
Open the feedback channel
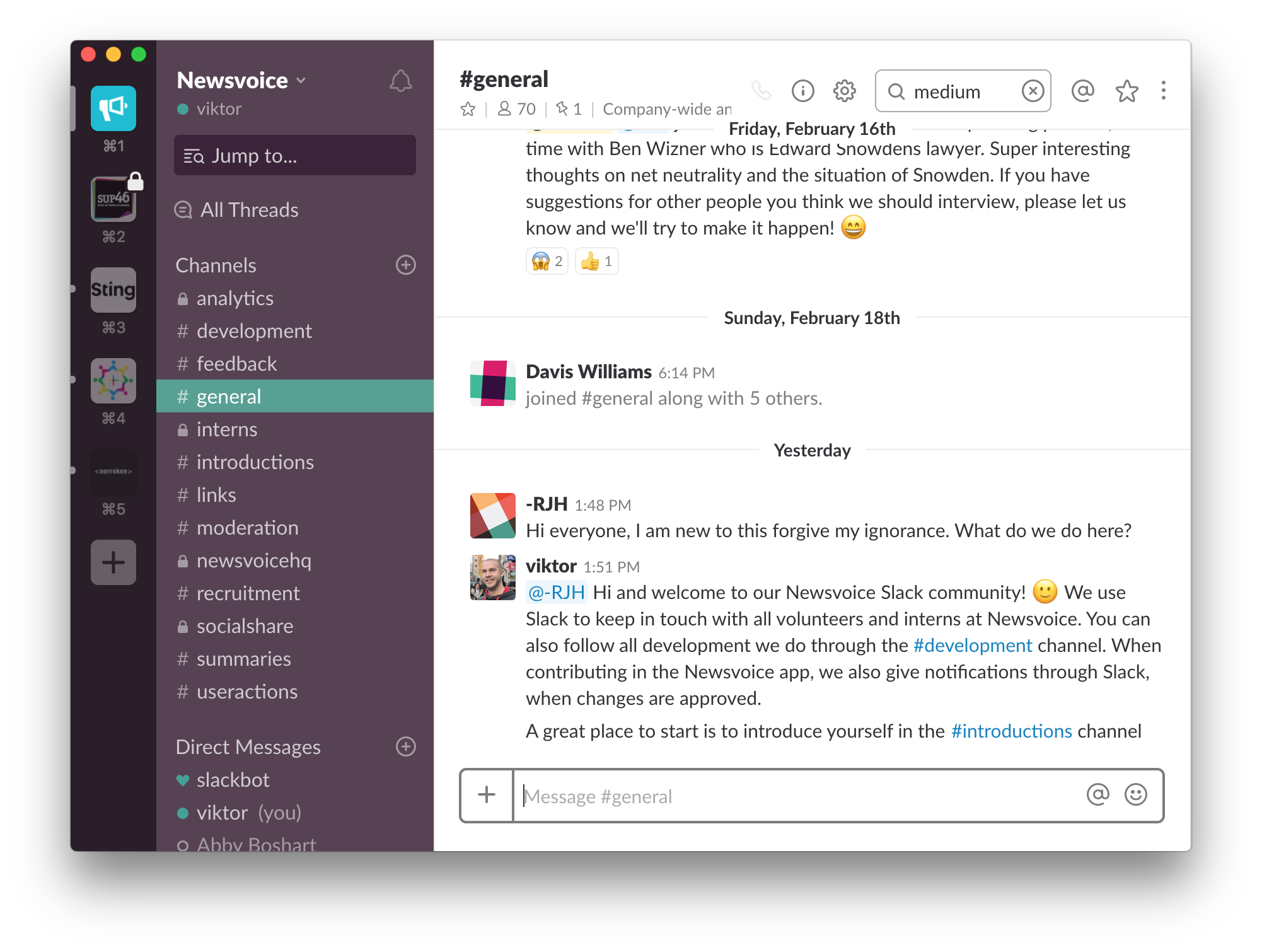[295, 364]
